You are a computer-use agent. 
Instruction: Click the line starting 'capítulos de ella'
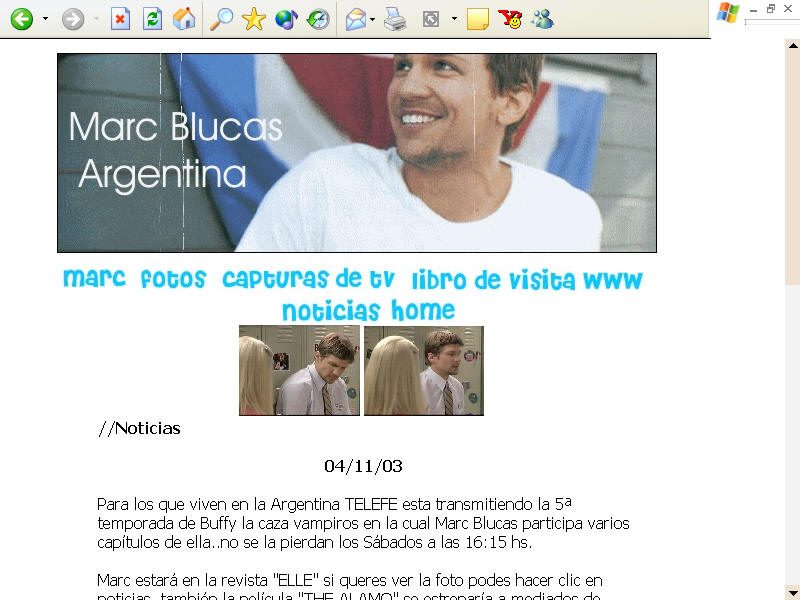(x=314, y=542)
